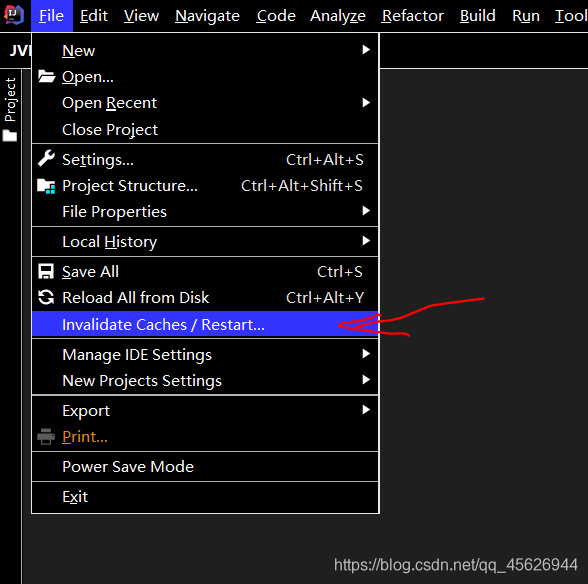Click the printer icon beside Print...

click(x=46, y=437)
